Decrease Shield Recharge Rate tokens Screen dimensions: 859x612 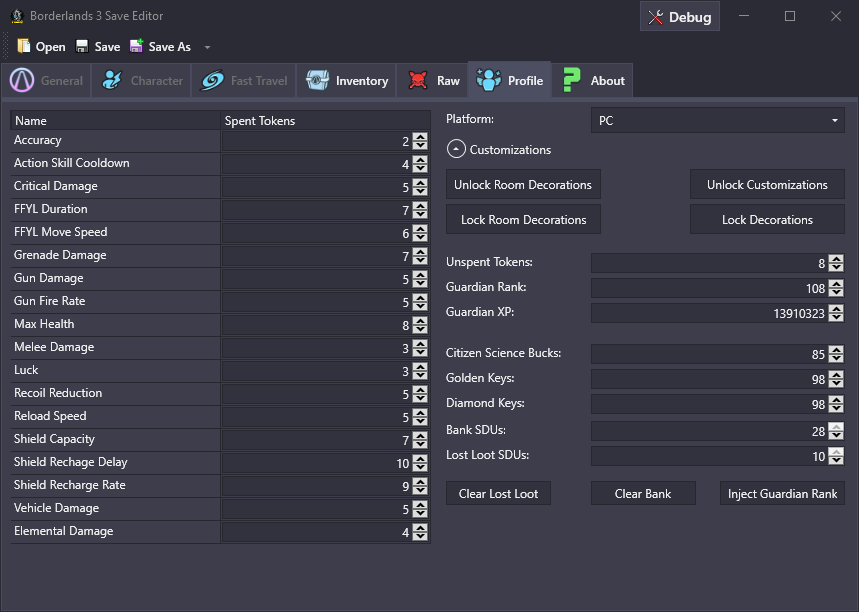(420, 490)
